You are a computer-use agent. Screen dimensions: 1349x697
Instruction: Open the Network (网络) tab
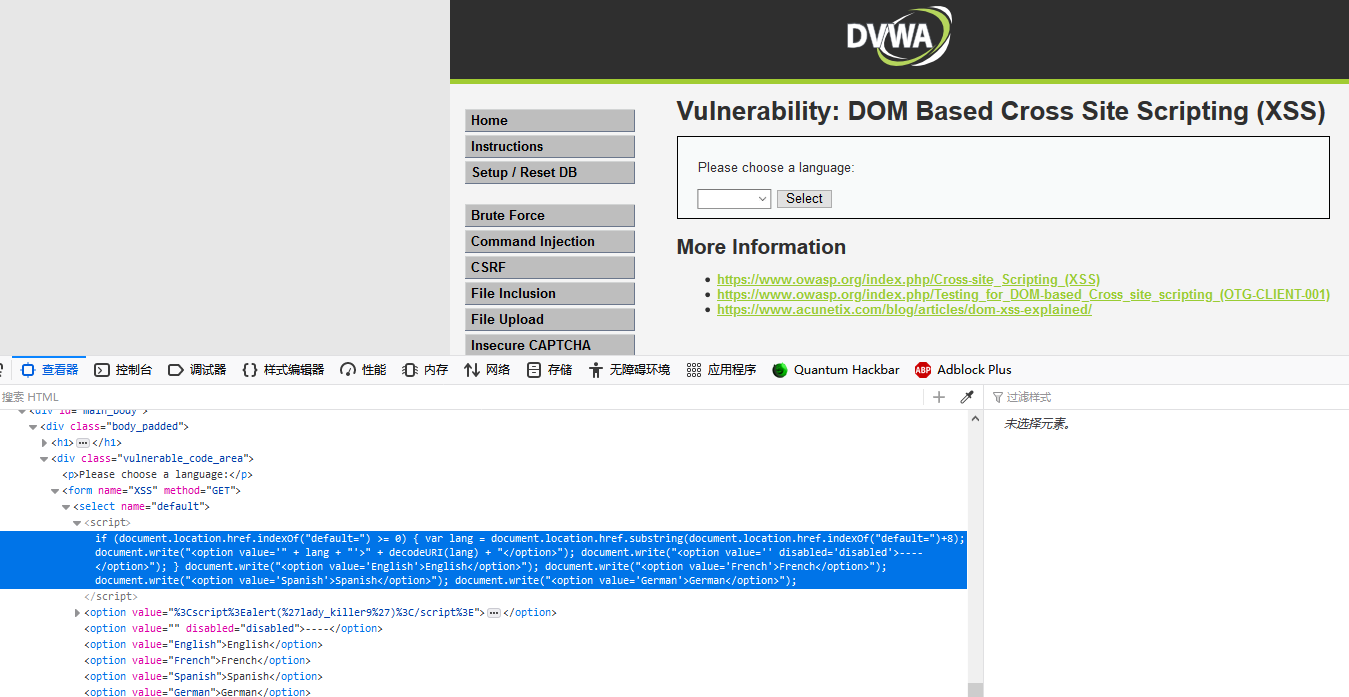487,370
